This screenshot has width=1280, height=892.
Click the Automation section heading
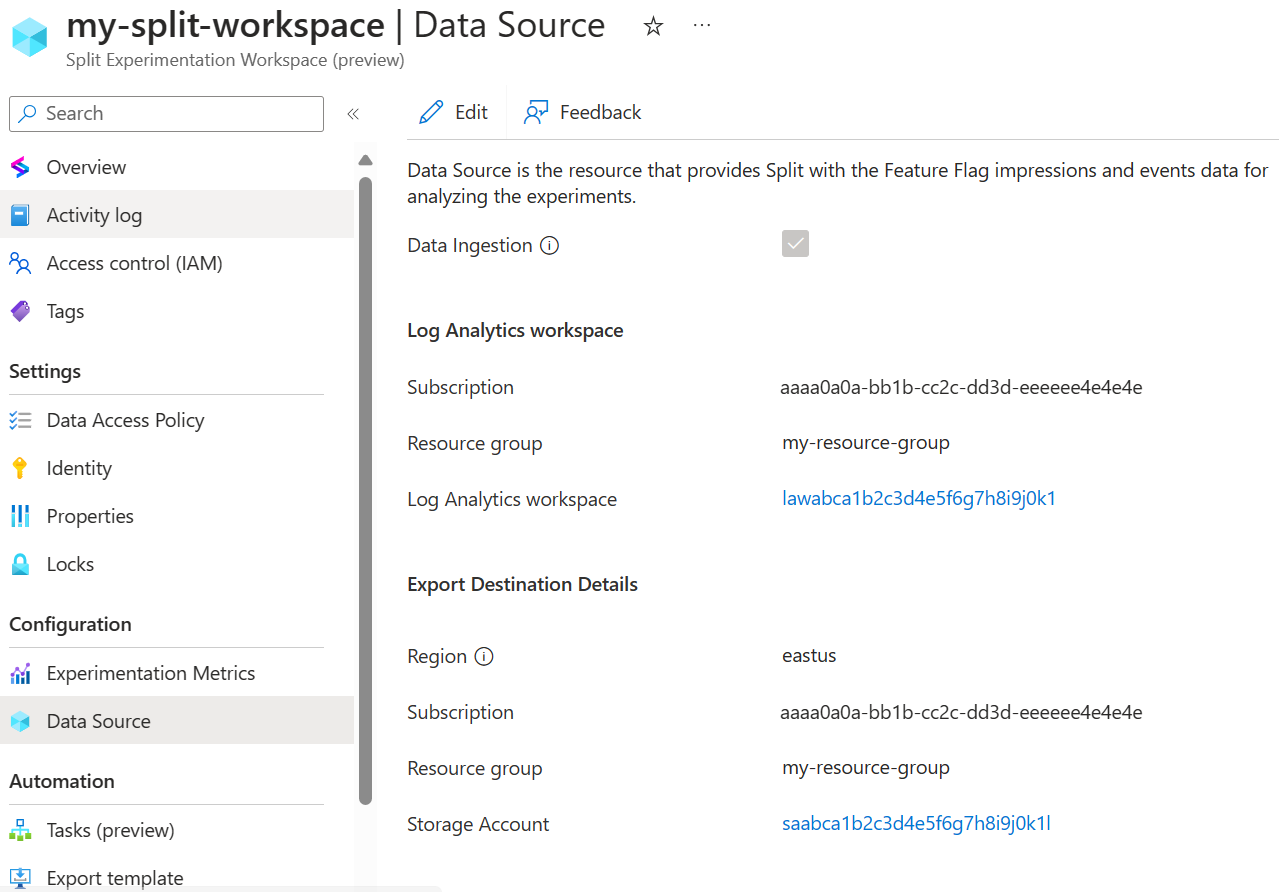tap(62, 781)
